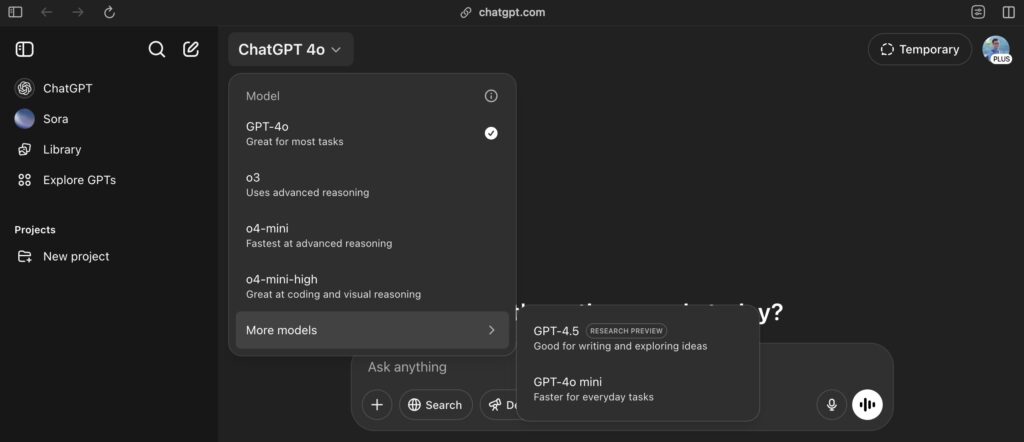Viewport: 1024px width, 442px height.
Task: Click the chevron arrow beside More models
Action: [x=492, y=330]
